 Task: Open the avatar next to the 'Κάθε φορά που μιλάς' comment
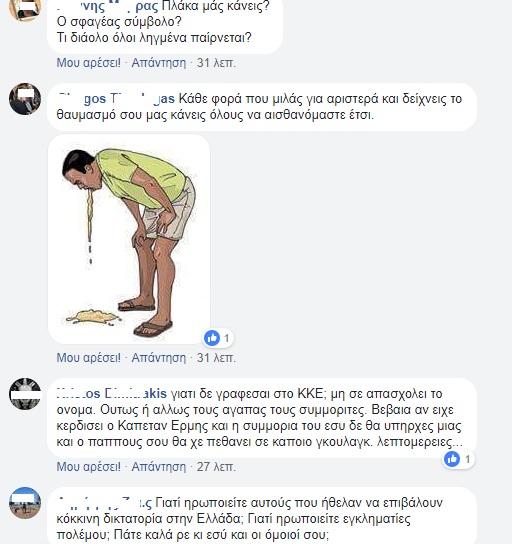click(25, 99)
